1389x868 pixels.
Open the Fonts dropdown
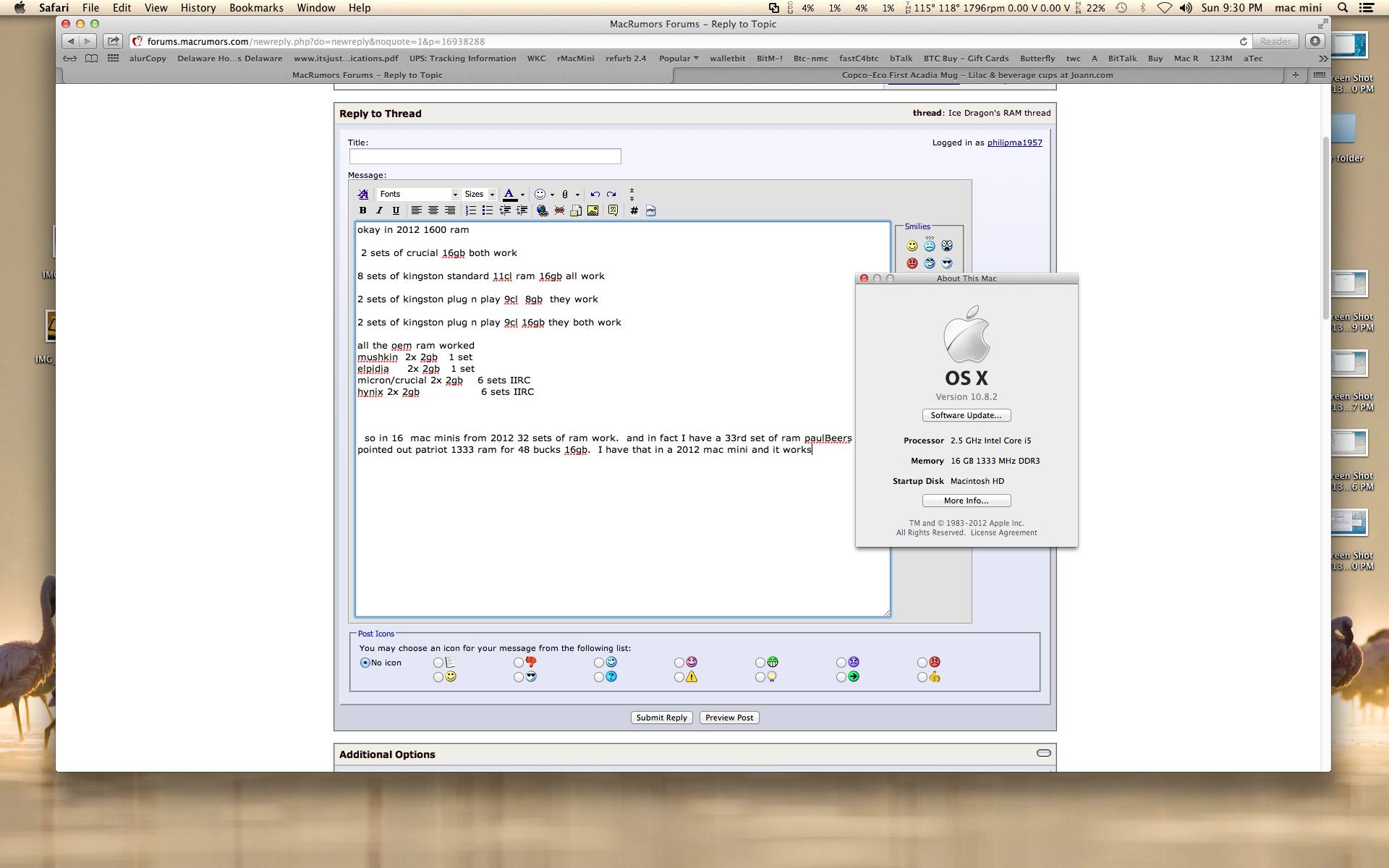click(x=418, y=194)
